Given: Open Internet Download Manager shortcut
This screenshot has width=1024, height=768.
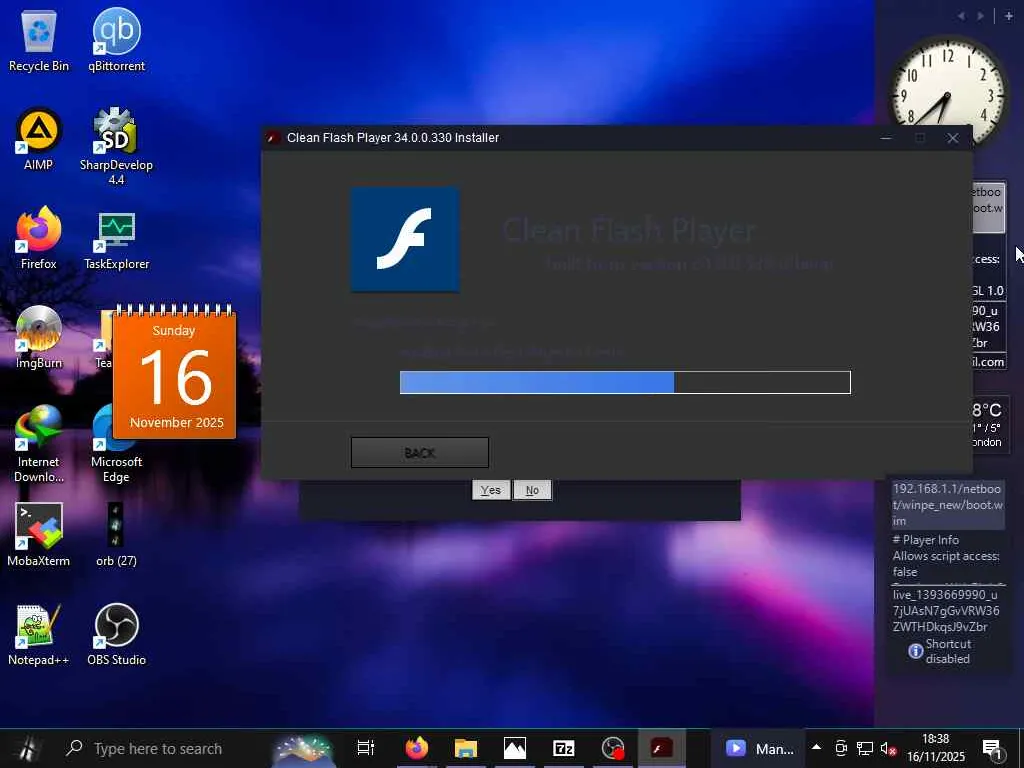Looking at the screenshot, I should click(39, 443).
